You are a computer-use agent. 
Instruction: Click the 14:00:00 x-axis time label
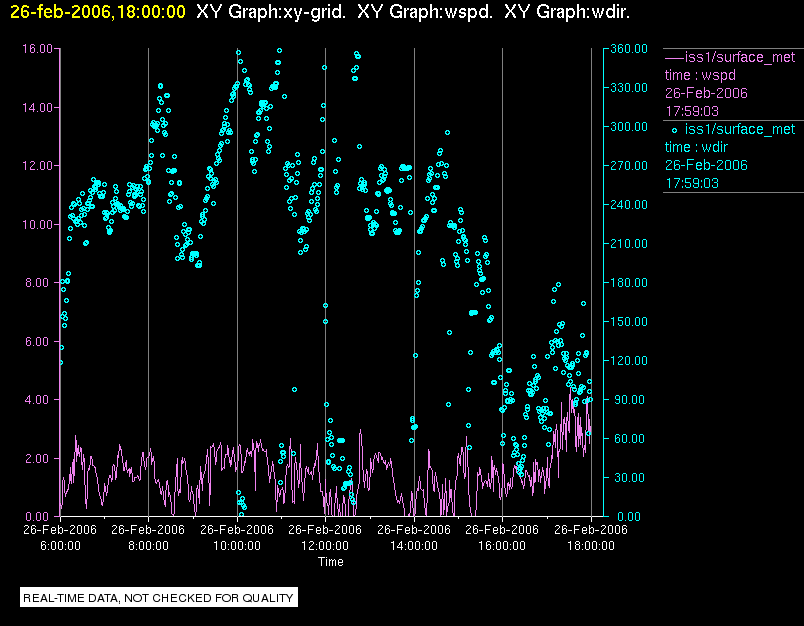[x=414, y=546]
